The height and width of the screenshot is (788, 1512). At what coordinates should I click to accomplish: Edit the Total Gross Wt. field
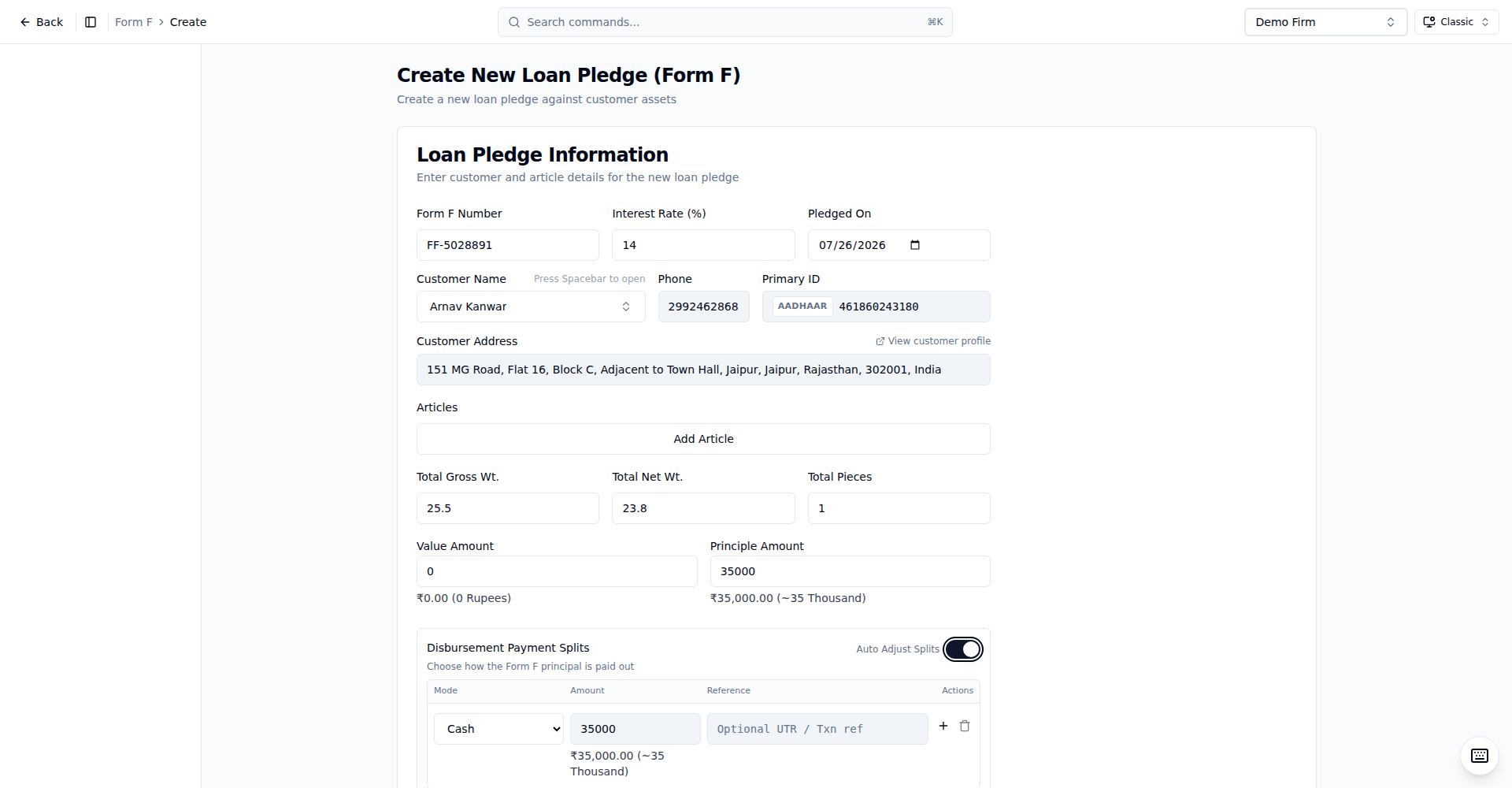coord(507,508)
